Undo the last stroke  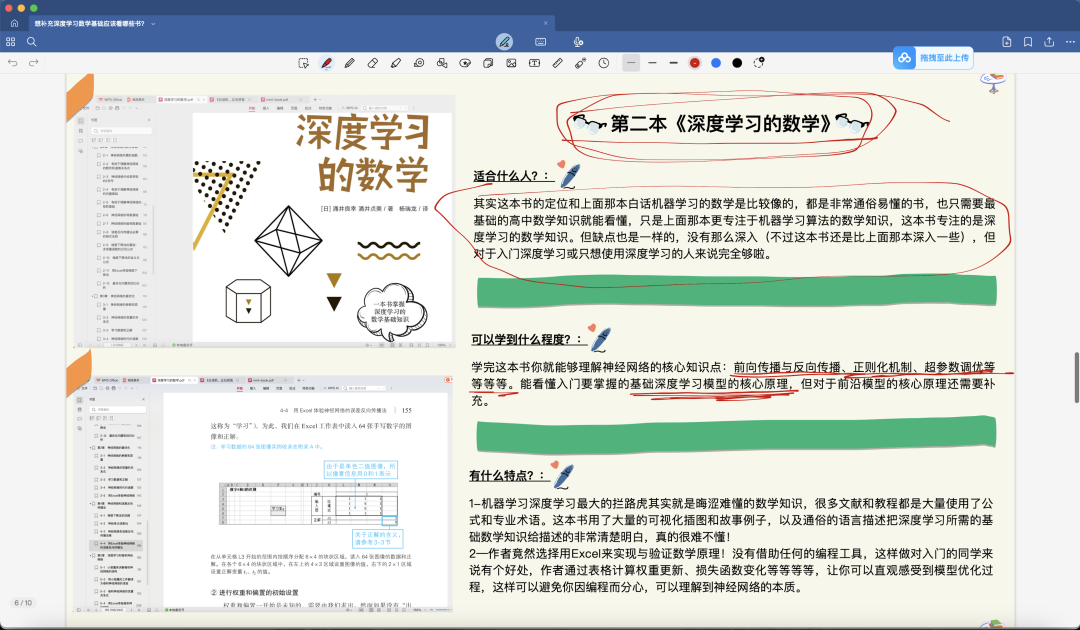click(12, 63)
